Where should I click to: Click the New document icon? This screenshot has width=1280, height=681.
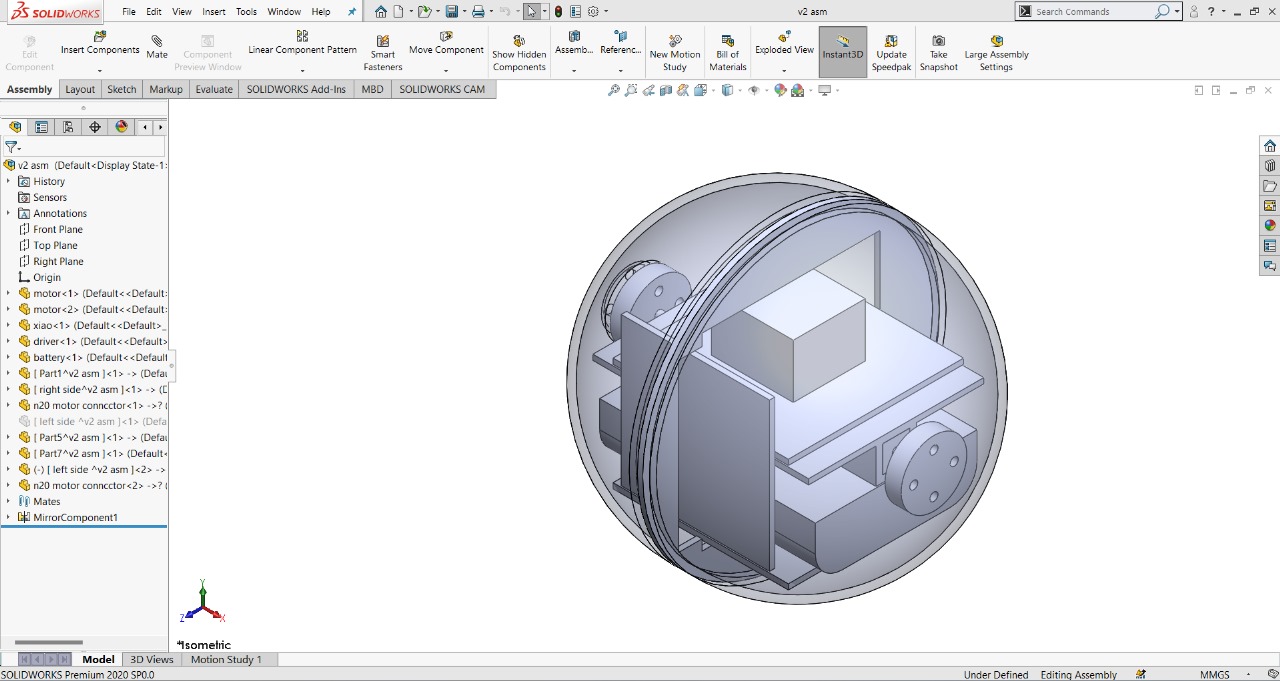click(397, 12)
